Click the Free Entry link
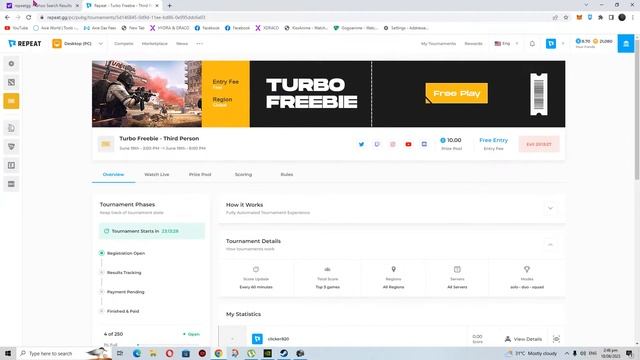Screen dimensions: 640x360 point(493,140)
